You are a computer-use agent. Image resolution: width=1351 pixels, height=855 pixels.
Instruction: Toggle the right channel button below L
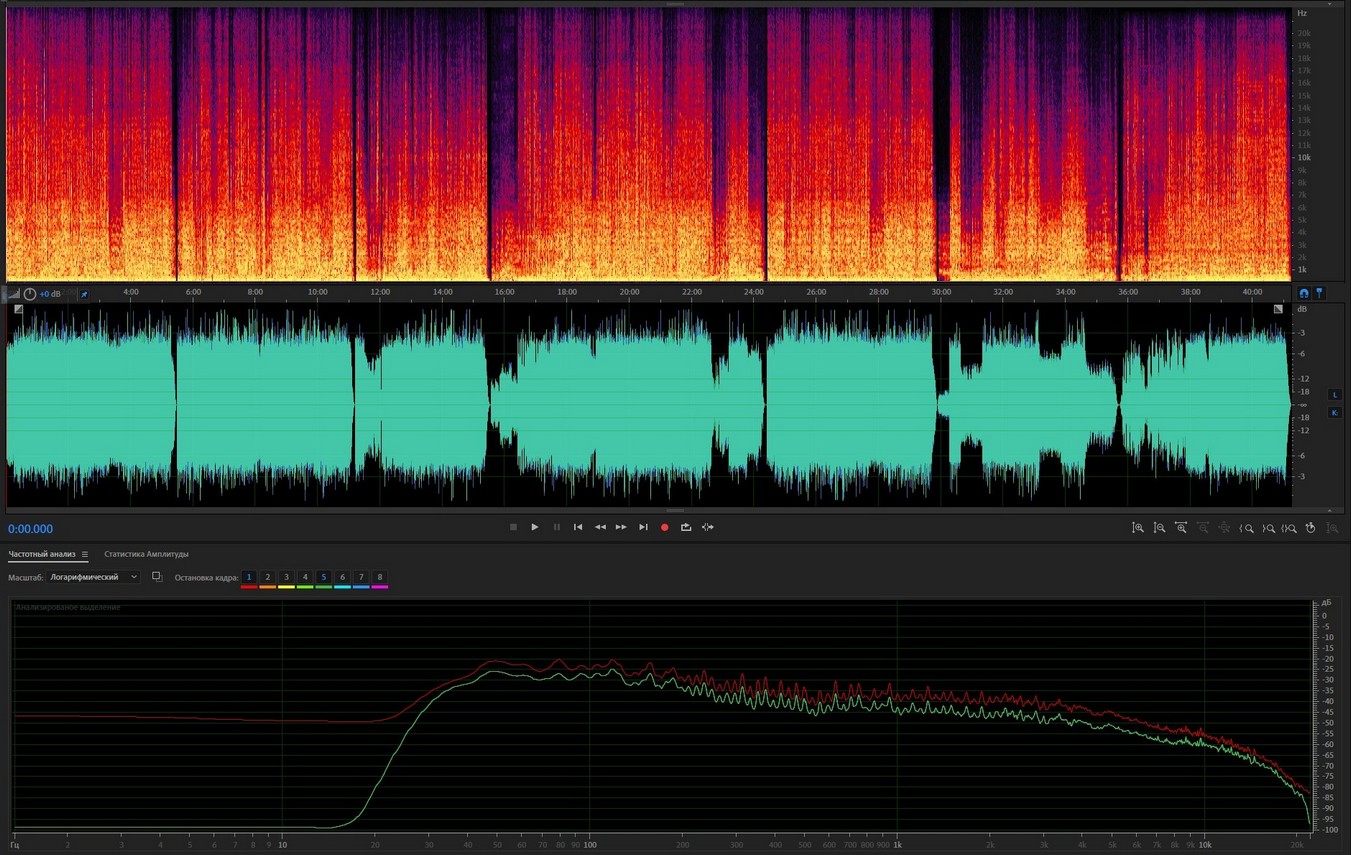1334,412
